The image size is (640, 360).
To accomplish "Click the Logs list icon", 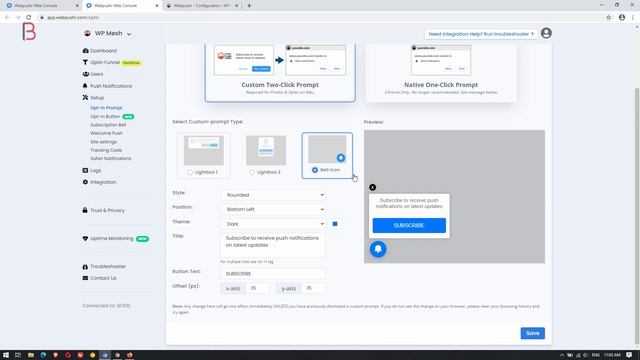I will 85,170.
